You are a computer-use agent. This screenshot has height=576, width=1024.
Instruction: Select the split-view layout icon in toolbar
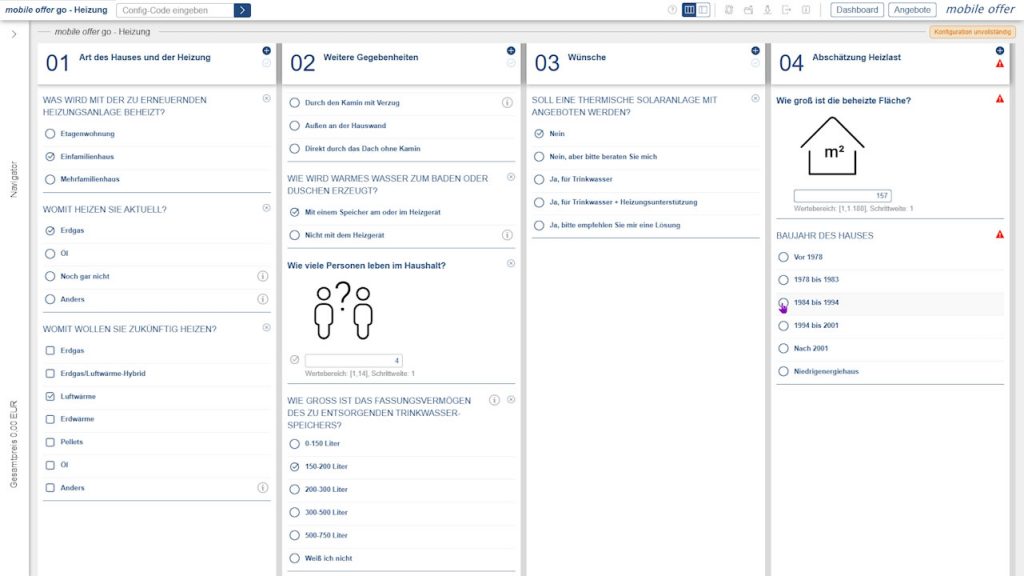[x=703, y=9]
